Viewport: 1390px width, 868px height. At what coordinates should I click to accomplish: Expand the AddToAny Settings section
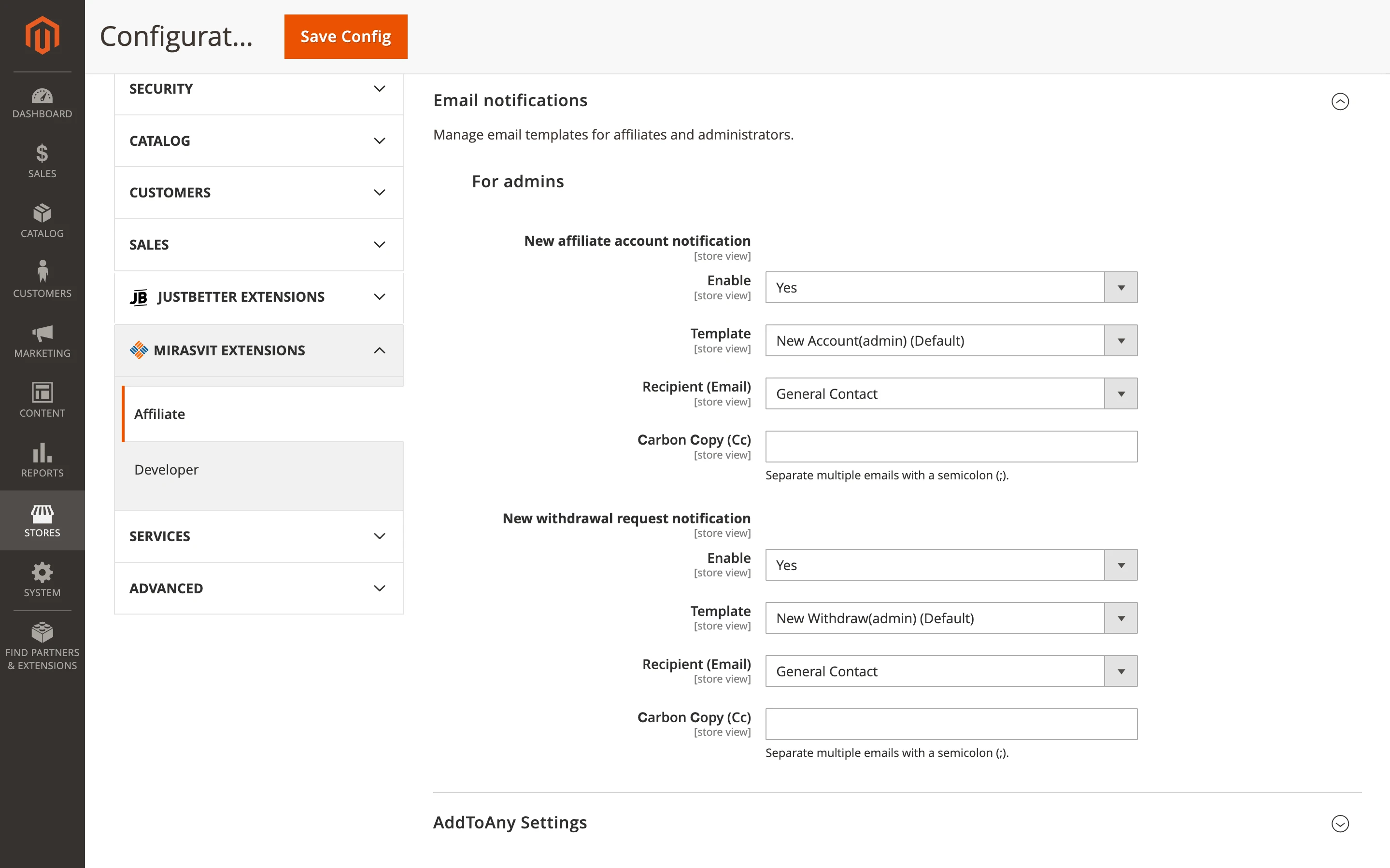point(1340,823)
